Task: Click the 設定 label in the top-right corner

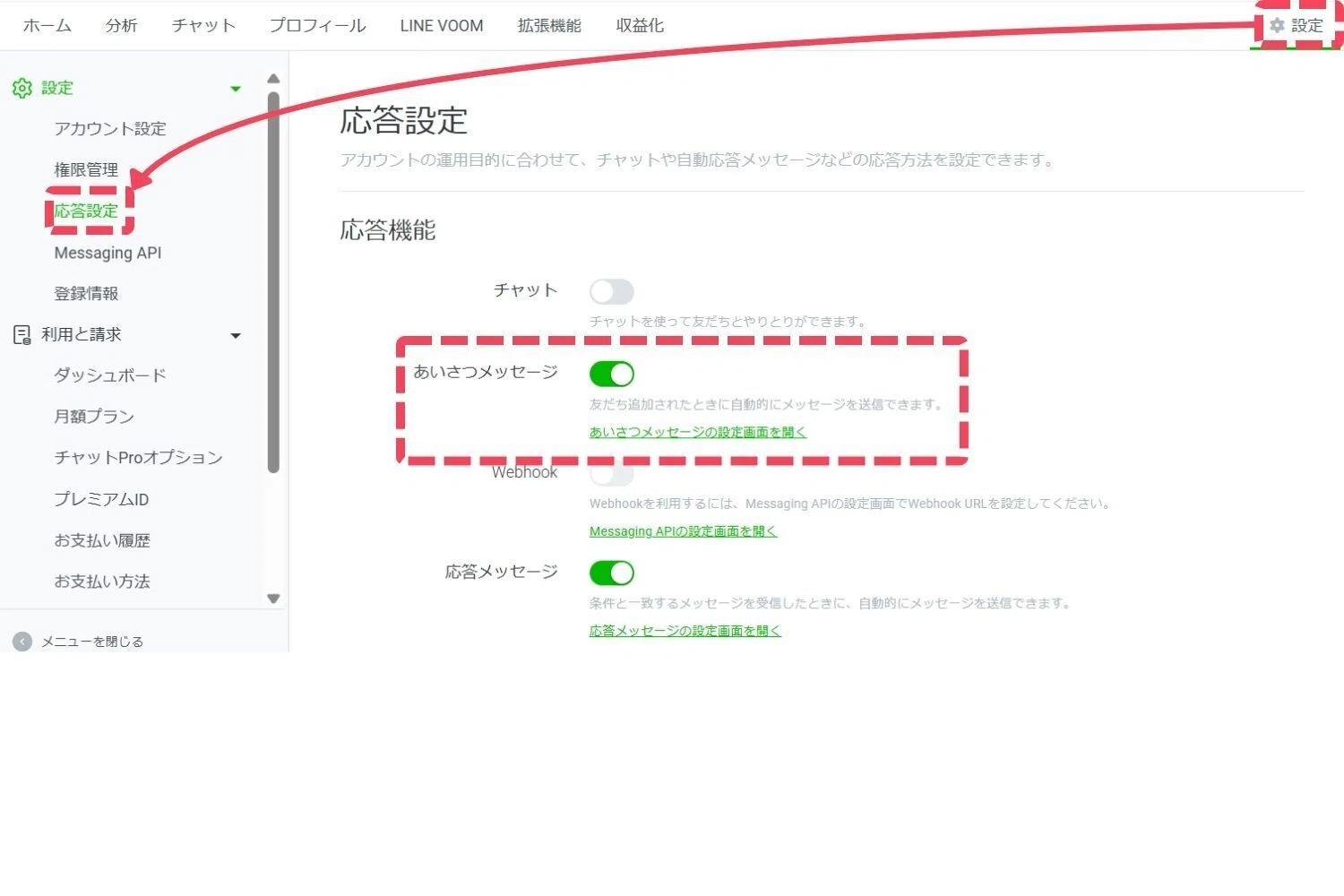Action: point(1307,26)
